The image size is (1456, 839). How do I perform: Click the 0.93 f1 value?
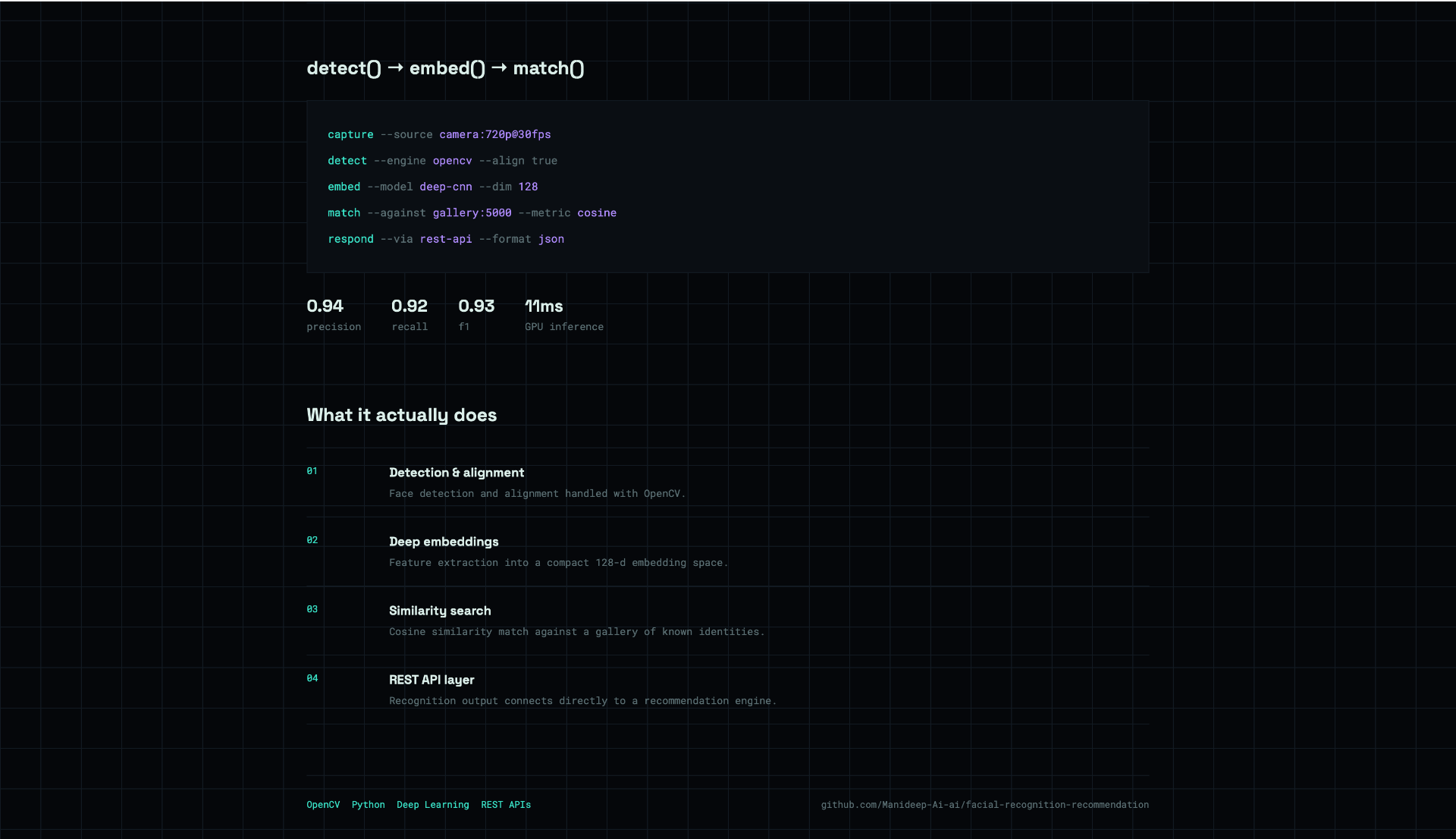pyautogui.click(x=476, y=306)
